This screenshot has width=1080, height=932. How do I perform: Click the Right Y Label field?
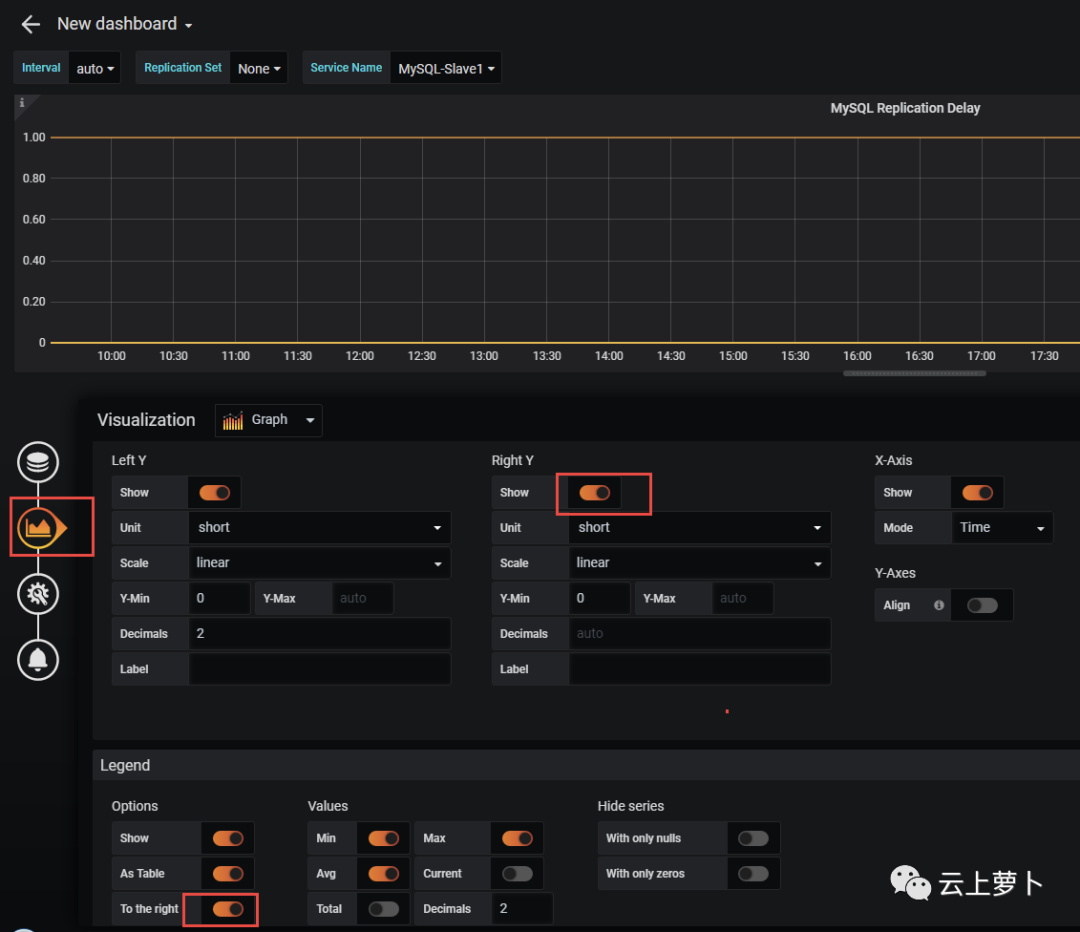point(700,669)
